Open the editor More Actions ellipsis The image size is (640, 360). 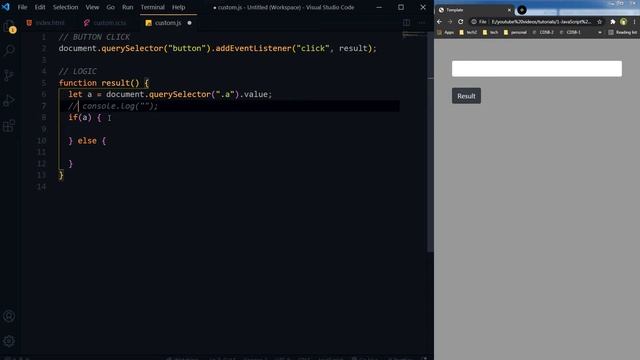(422, 23)
